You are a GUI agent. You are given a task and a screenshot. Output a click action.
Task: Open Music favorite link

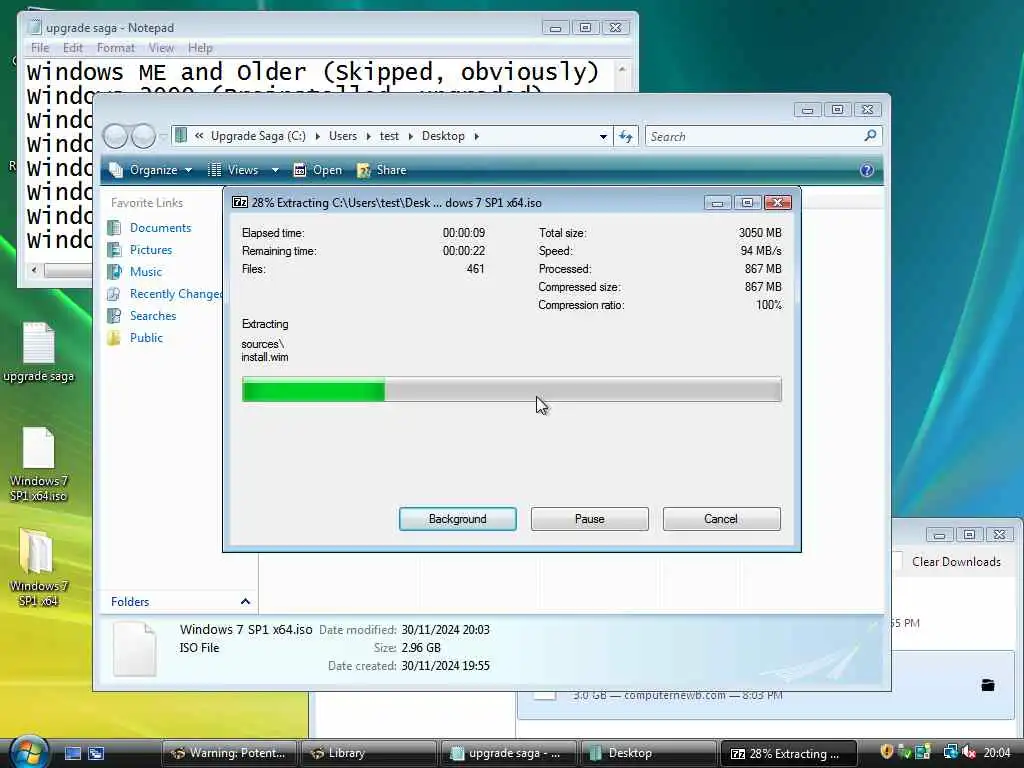click(146, 272)
